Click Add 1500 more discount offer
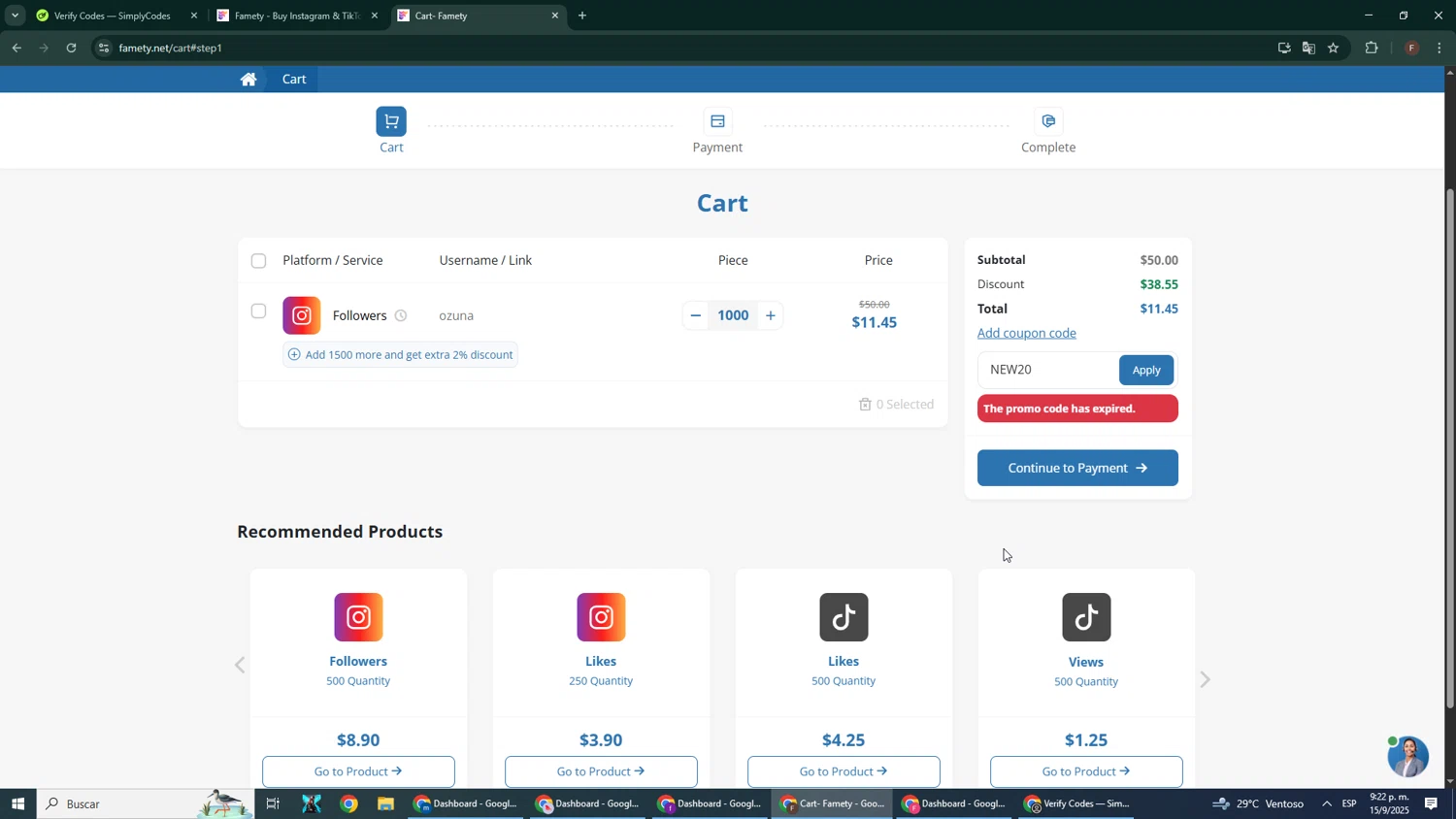The image size is (1456, 819). coord(400,355)
